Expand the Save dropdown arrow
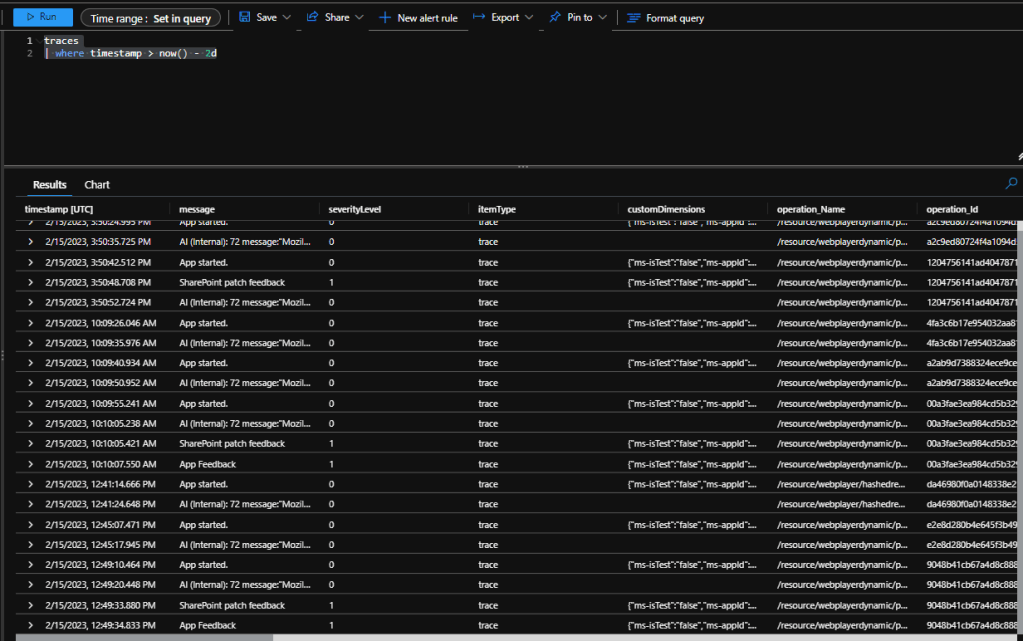The width and height of the screenshot is (1023, 641). click(287, 18)
